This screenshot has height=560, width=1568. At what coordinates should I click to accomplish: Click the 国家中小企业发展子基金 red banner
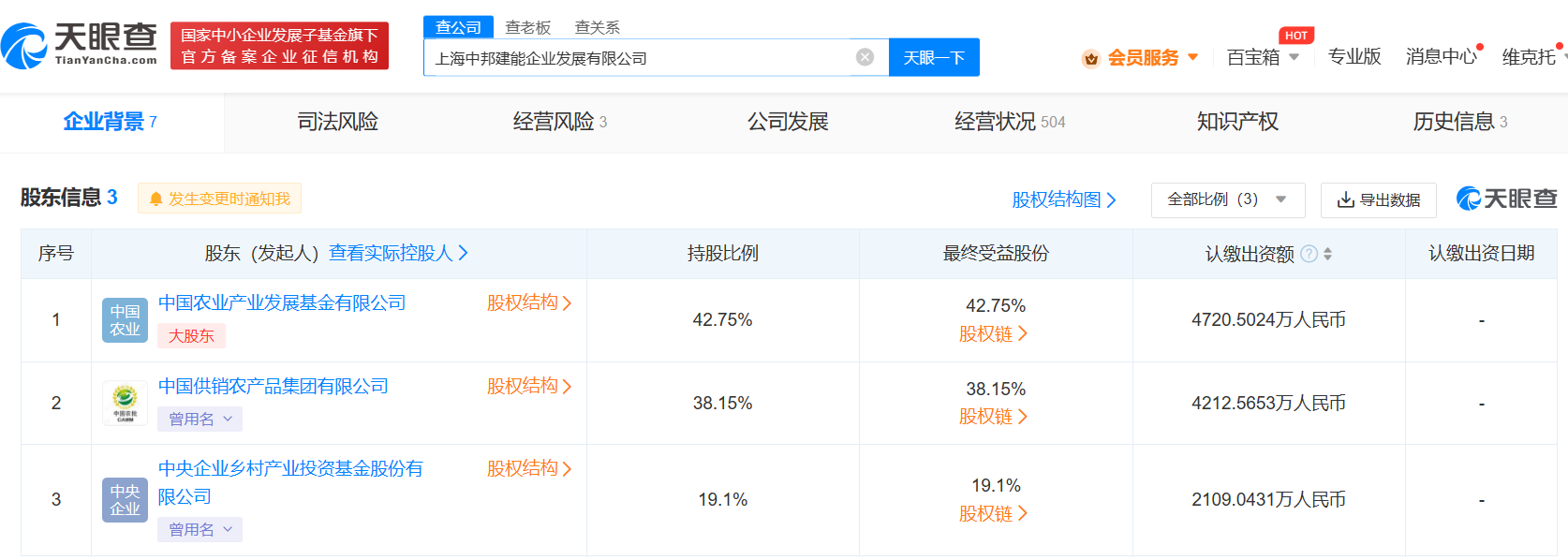coord(279,46)
